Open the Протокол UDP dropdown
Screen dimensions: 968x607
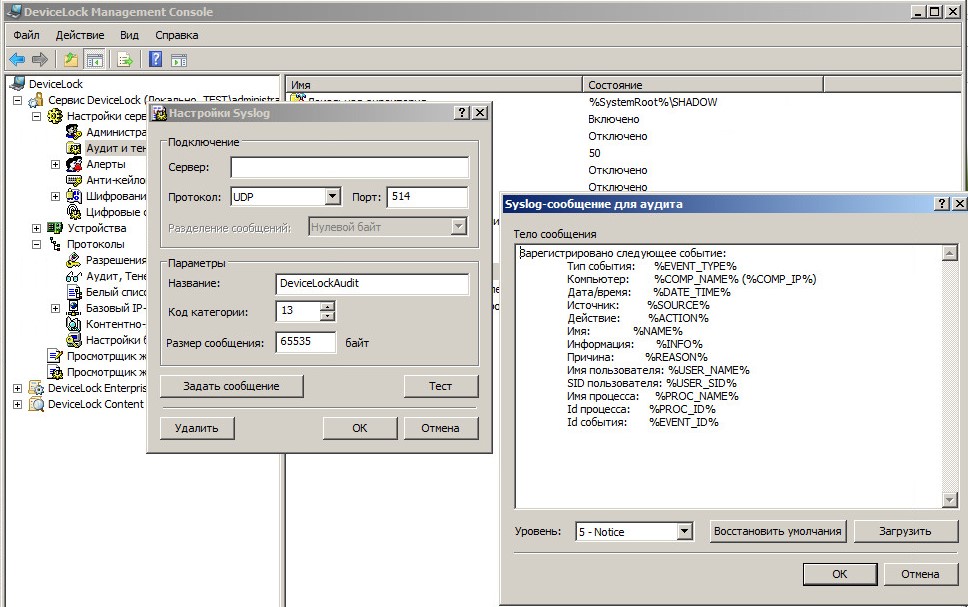(333, 197)
